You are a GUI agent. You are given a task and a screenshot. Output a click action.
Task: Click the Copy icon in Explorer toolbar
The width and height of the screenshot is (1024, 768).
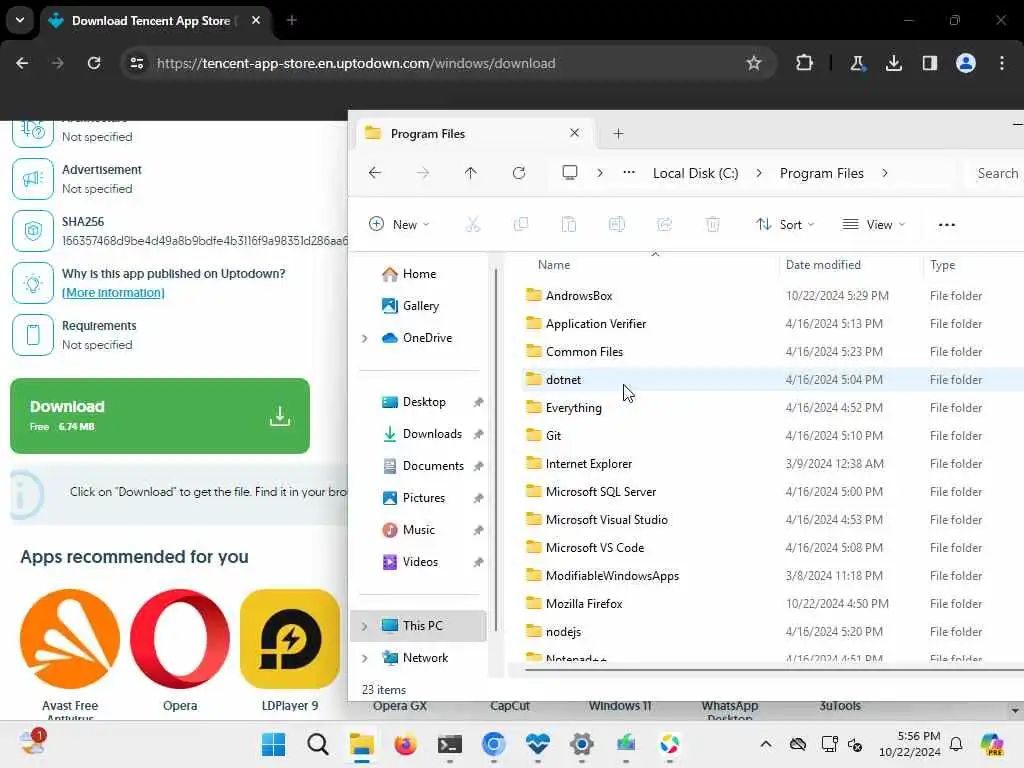[520, 225]
